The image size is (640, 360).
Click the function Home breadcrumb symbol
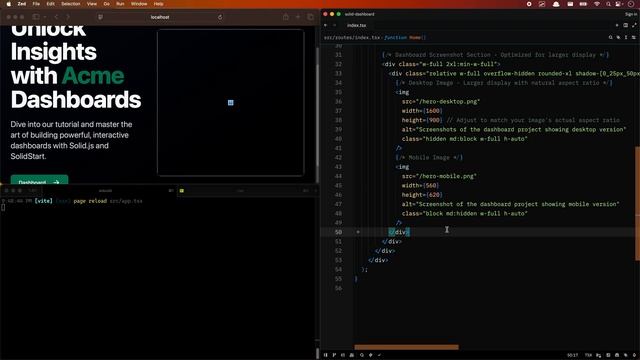tap(405, 38)
